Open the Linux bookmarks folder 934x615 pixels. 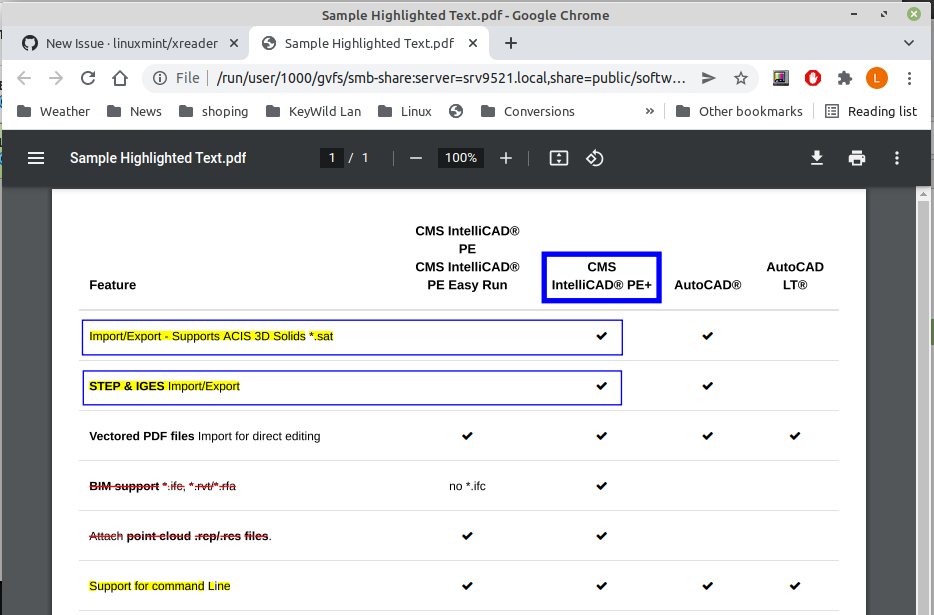pyautogui.click(x=404, y=111)
